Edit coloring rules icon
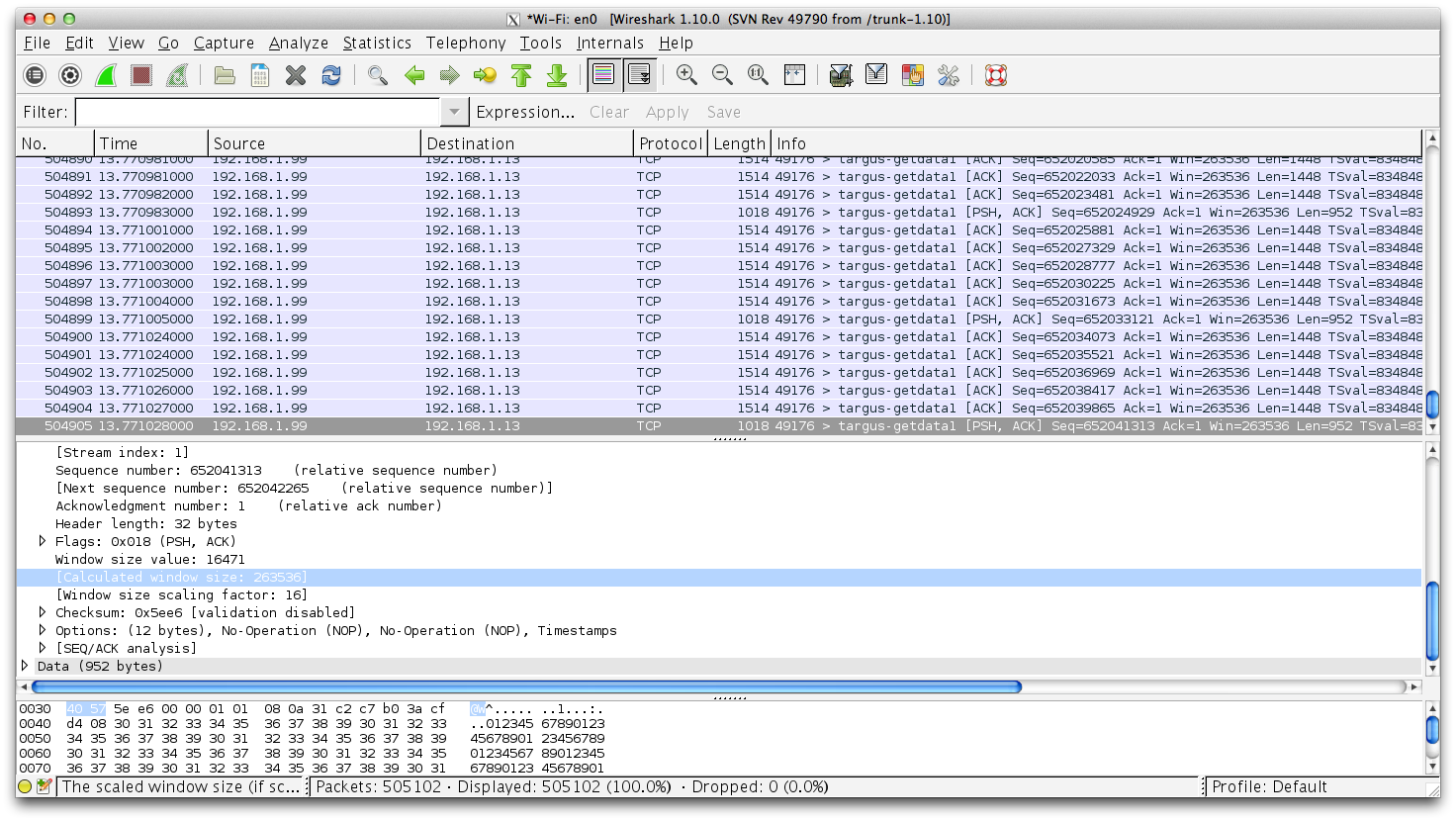Image resolution: width=1456 pixels, height=821 pixels. click(912, 75)
